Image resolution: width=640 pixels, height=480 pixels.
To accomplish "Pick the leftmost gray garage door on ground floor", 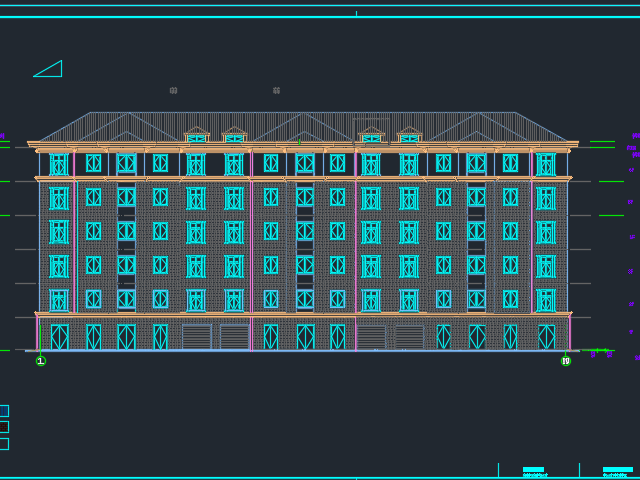I will [x=196, y=337].
